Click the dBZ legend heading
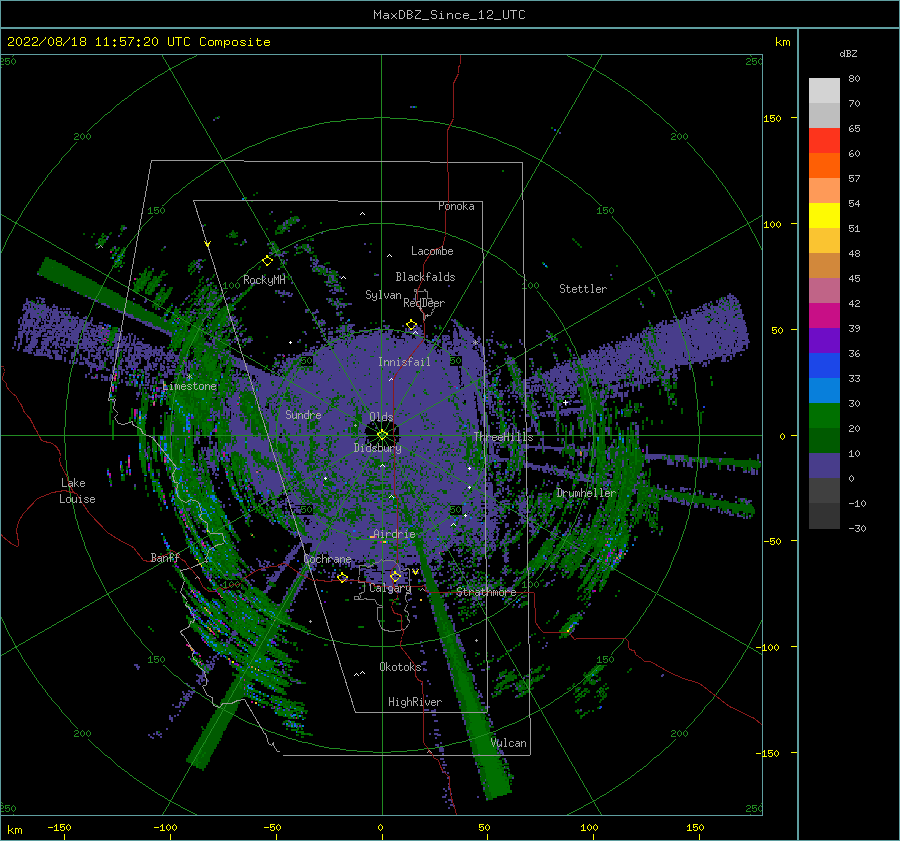This screenshot has width=900, height=841. pos(848,54)
